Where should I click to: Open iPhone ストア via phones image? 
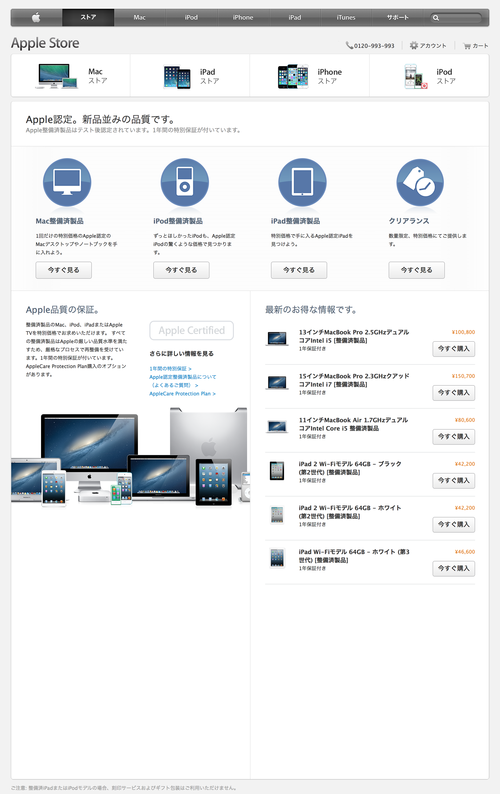click(293, 76)
